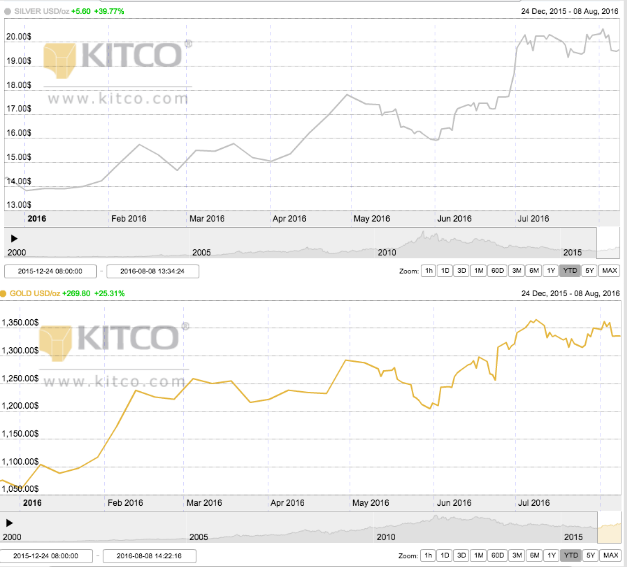Set silver chart zoom to 1h

pyautogui.click(x=428, y=271)
